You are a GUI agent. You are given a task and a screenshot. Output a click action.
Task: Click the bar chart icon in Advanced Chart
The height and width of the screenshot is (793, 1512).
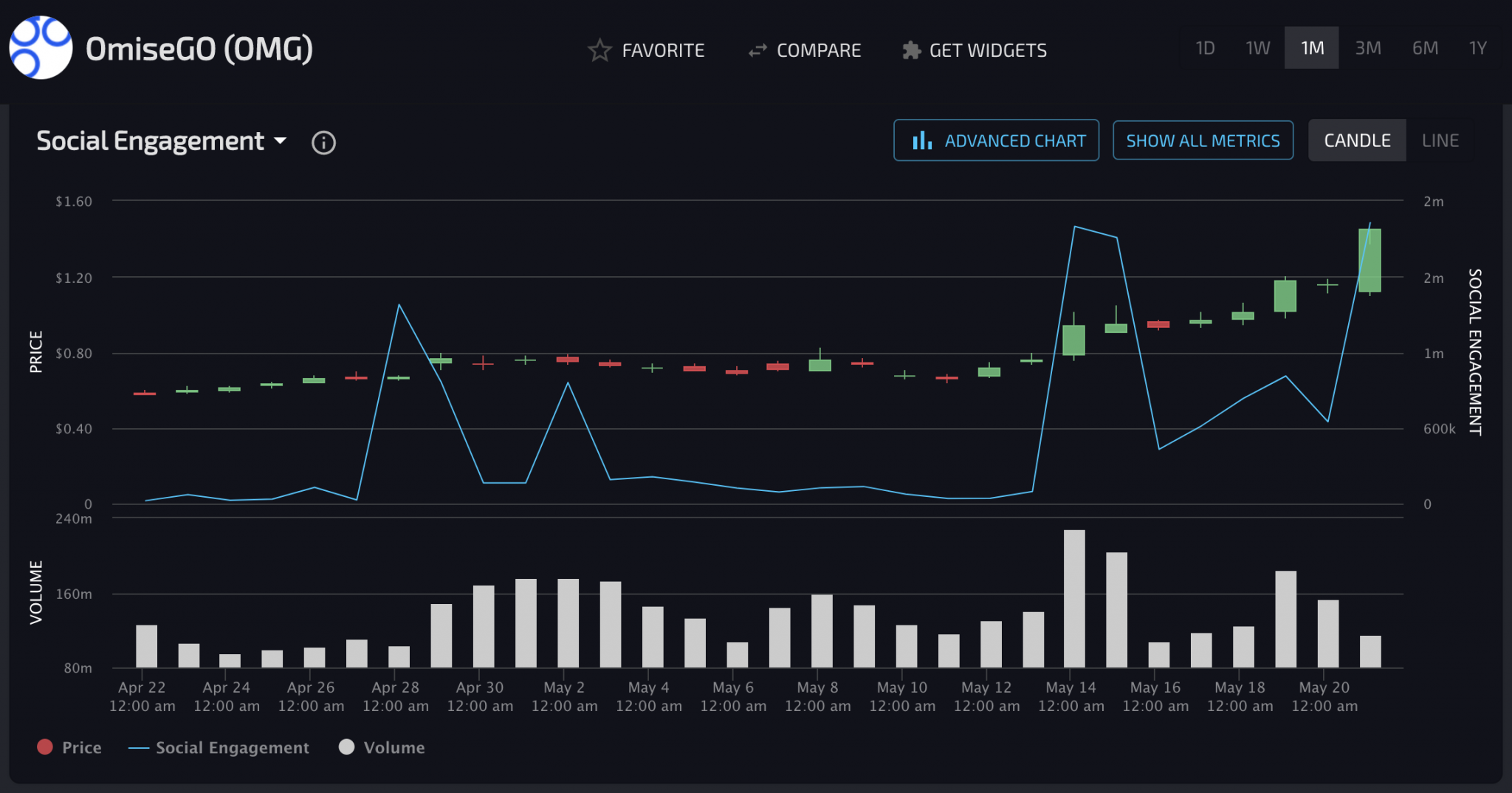pyautogui.click(x=922, y=140)
